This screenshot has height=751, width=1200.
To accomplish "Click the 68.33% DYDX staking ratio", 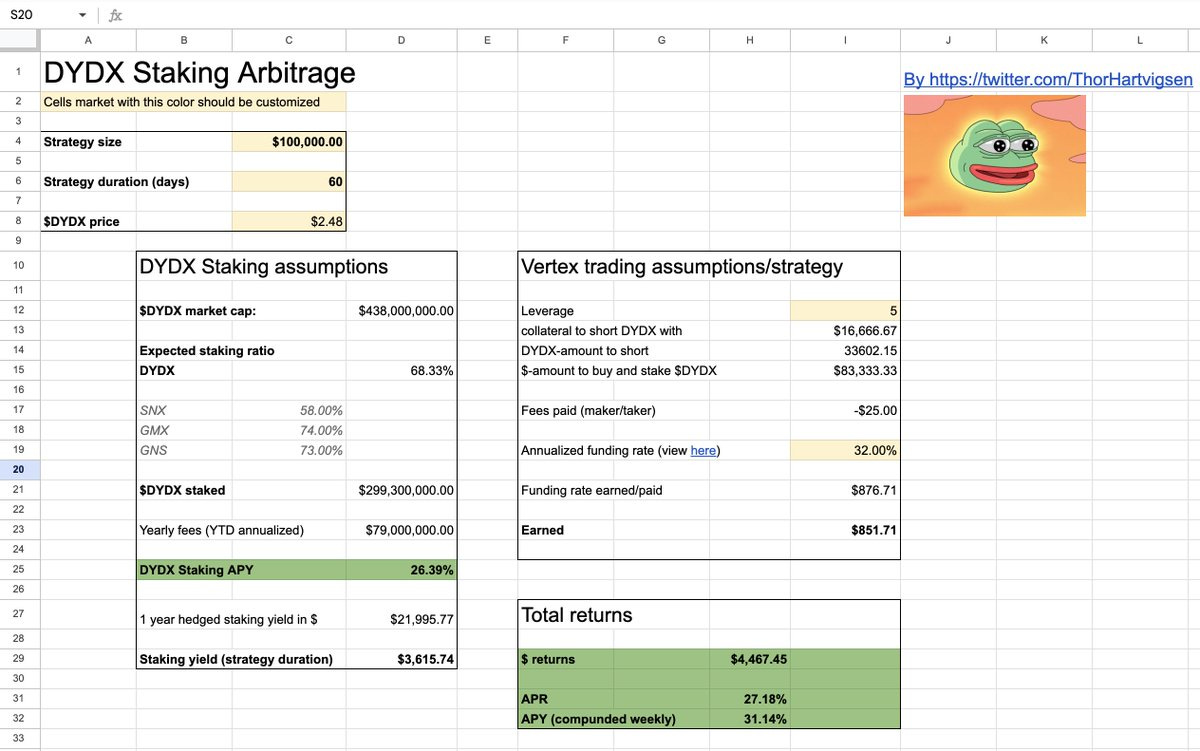I will tap(432, 371).
